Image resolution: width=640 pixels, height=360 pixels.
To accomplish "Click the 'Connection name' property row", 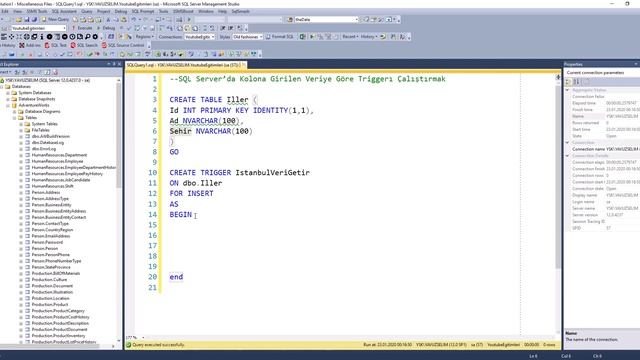I will [602, 149].
